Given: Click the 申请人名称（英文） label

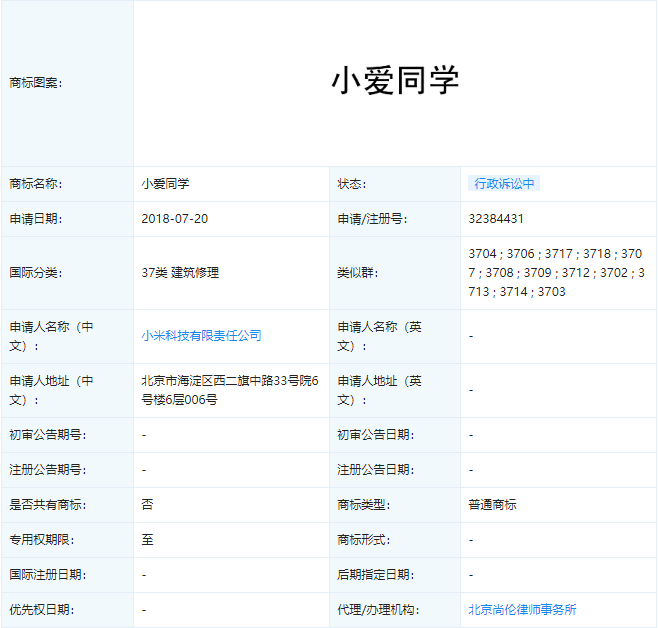Looking at the screenshot, I should tap(379, 336).
